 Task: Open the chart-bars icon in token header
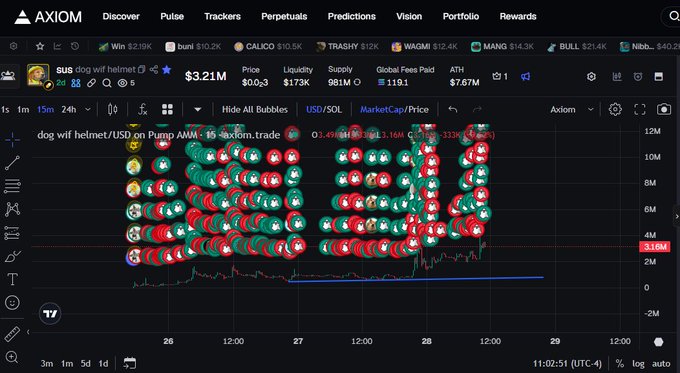click(617, 77)
